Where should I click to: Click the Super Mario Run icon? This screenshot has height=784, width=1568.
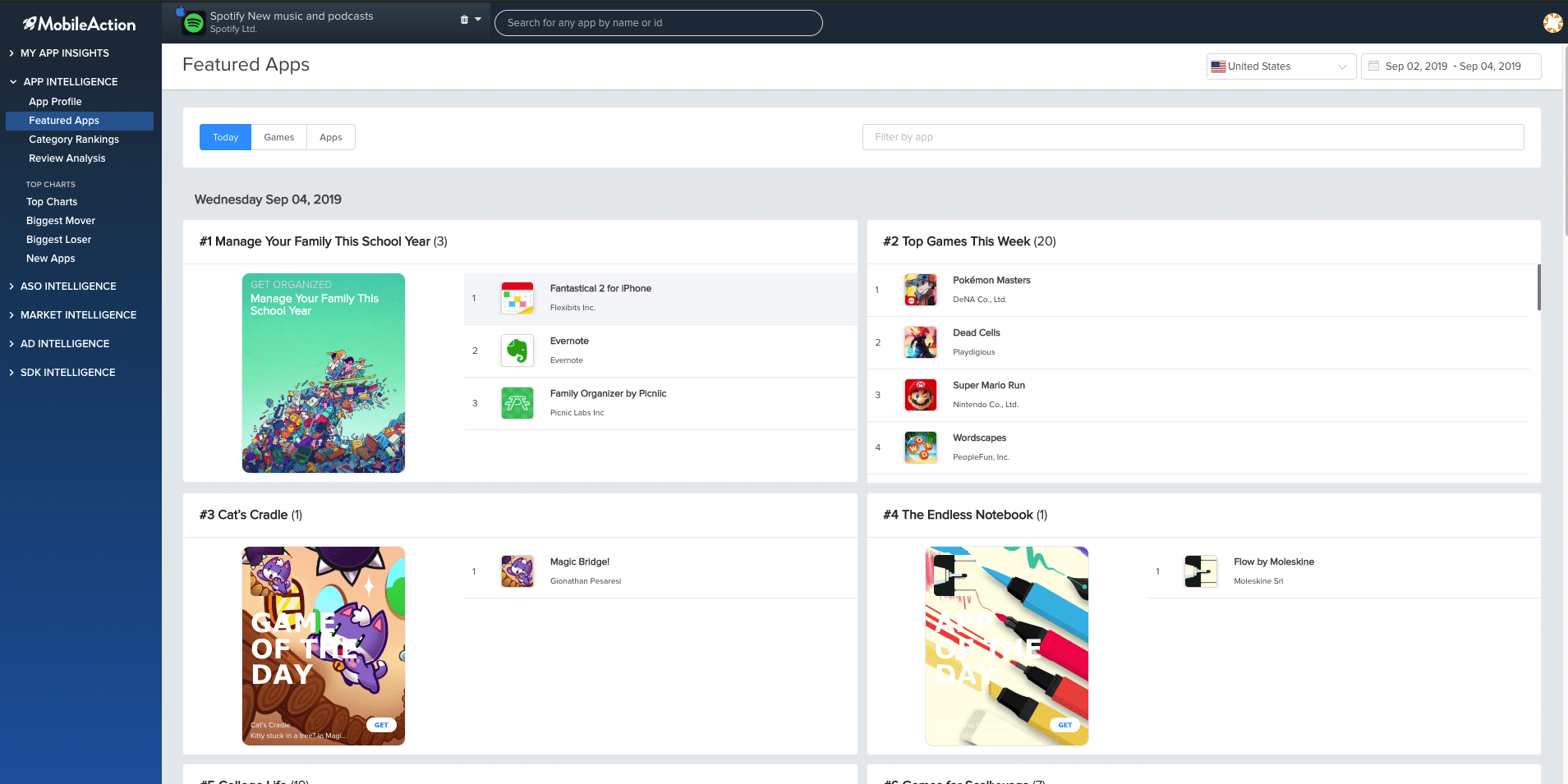tap(920, 395)
